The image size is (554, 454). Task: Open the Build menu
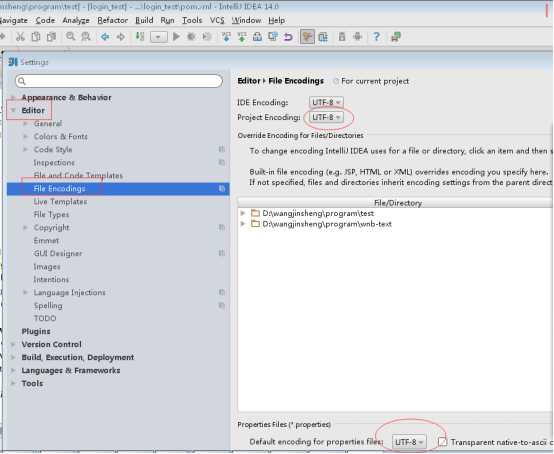[x=144, y=20]
